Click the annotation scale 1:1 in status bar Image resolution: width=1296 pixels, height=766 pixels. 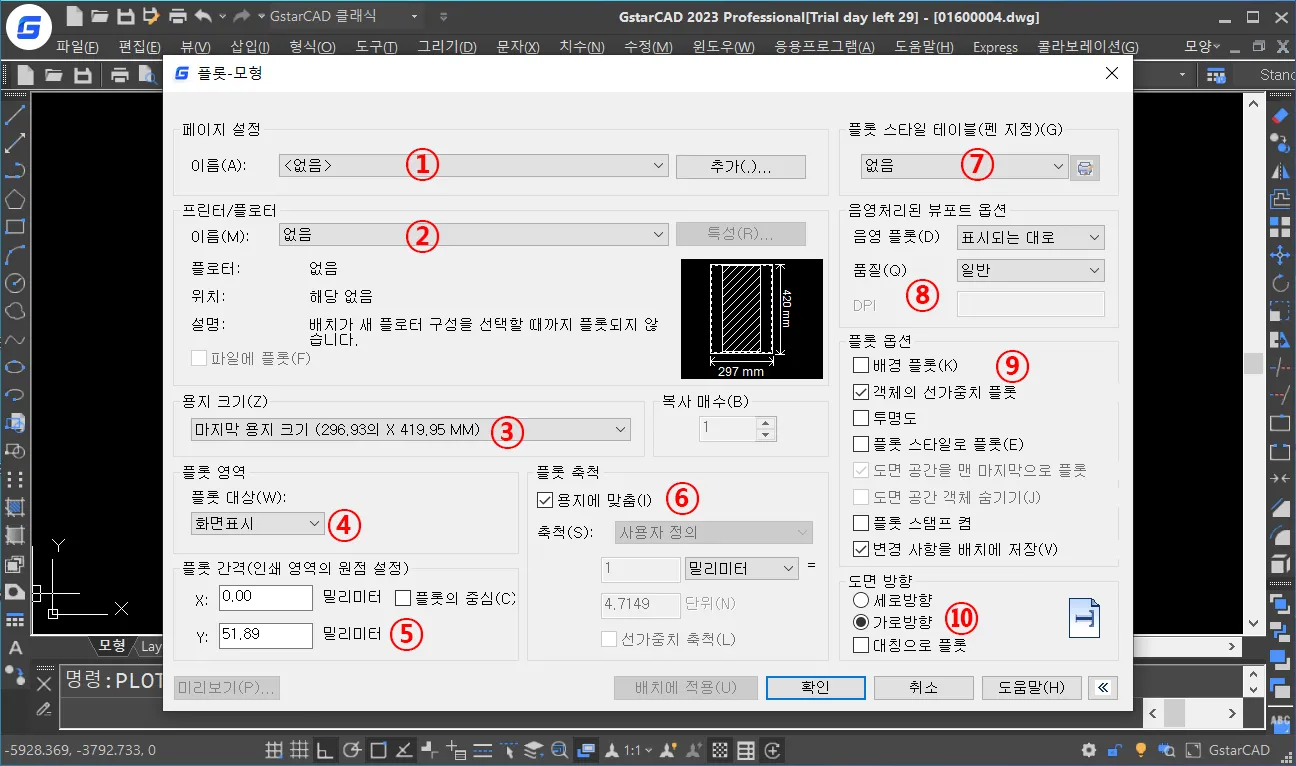(x=632, y=750)
